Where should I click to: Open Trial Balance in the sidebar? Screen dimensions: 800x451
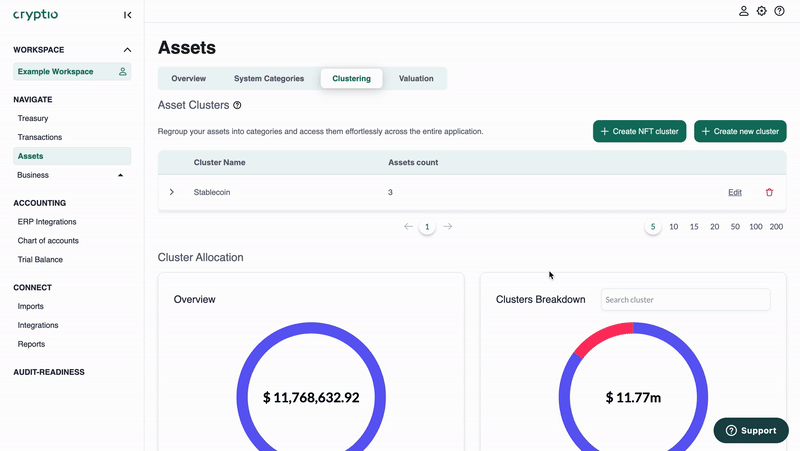tap(40, 260)
